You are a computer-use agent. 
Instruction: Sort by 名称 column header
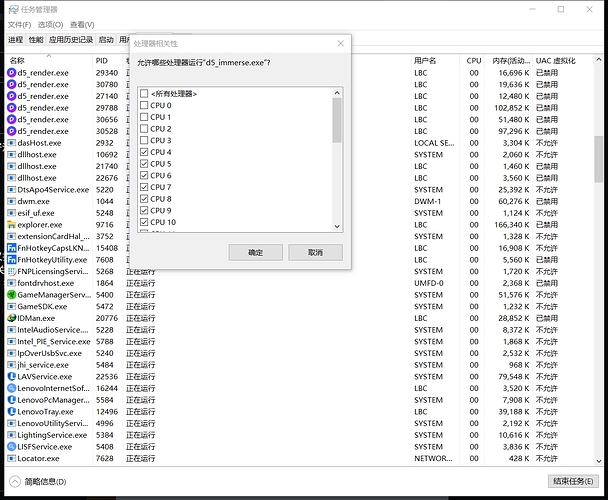49,61
